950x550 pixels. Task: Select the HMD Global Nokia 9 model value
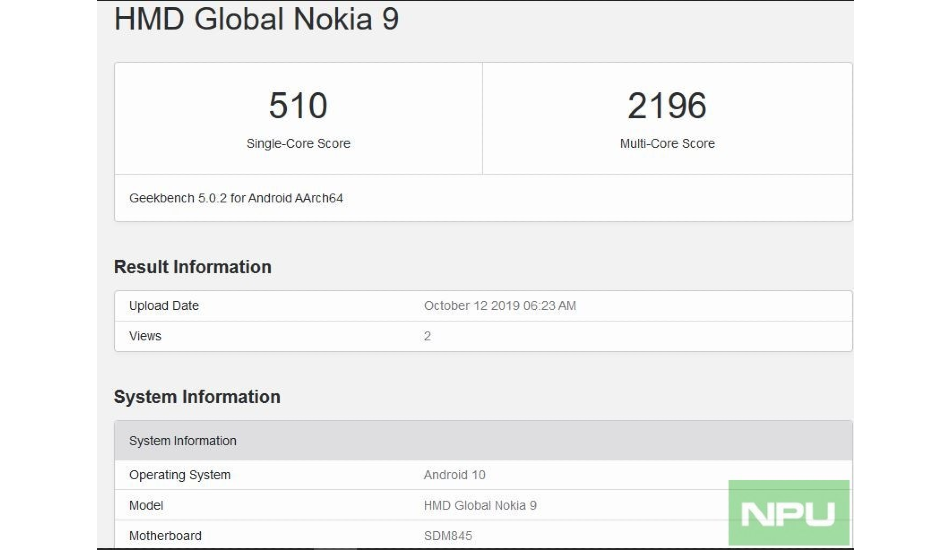pos(480,505)
